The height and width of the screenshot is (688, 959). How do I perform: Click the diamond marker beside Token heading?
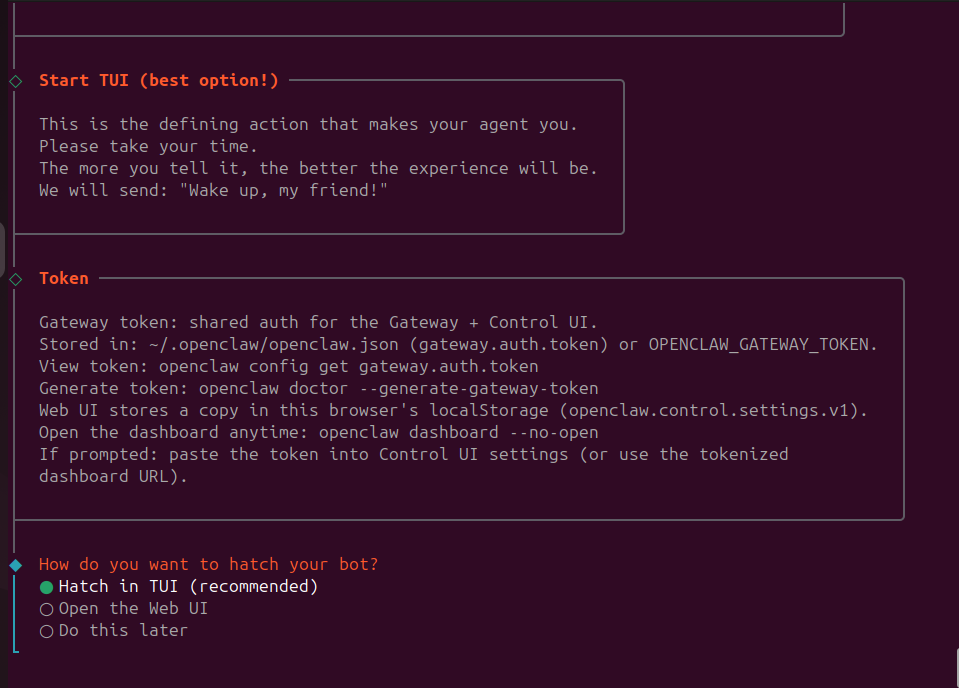pos(15,279)
